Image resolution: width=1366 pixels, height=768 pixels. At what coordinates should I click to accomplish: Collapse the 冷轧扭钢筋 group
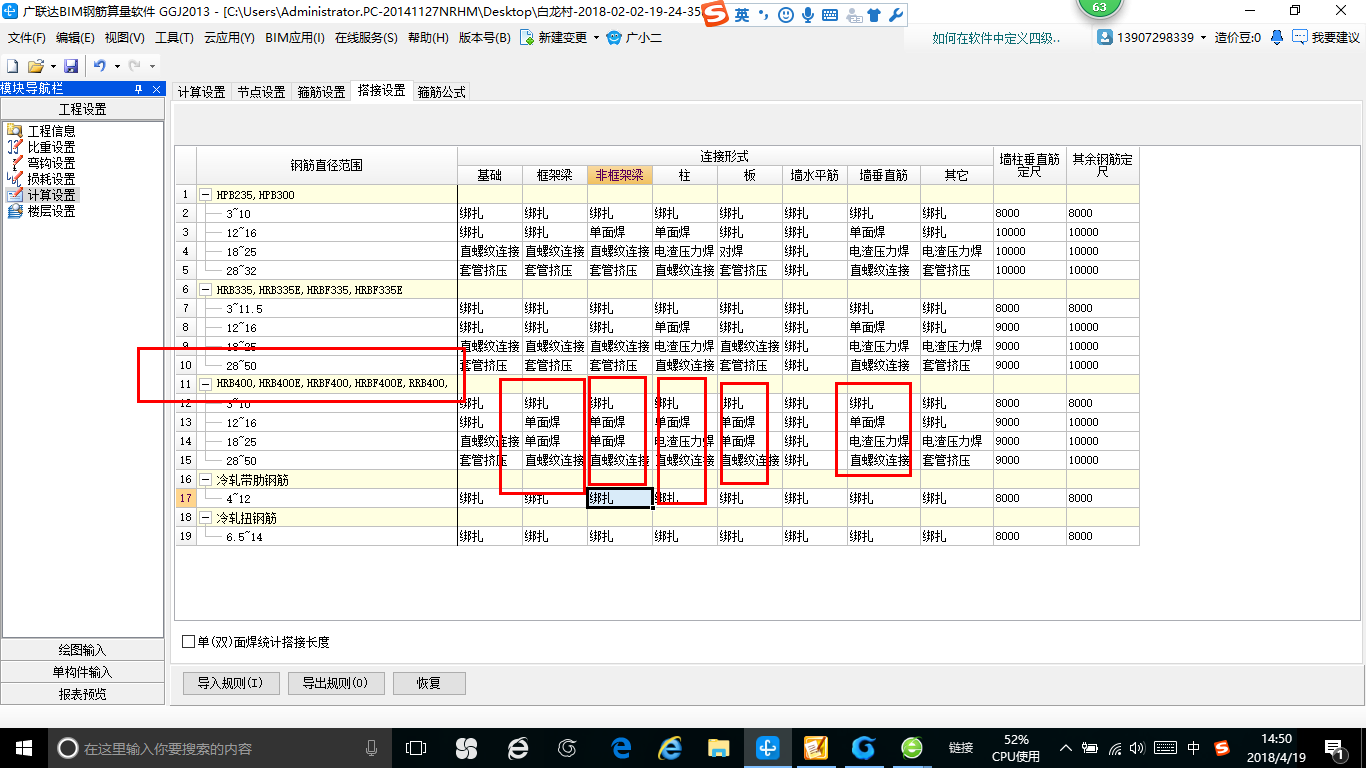[x=206, y=518]
